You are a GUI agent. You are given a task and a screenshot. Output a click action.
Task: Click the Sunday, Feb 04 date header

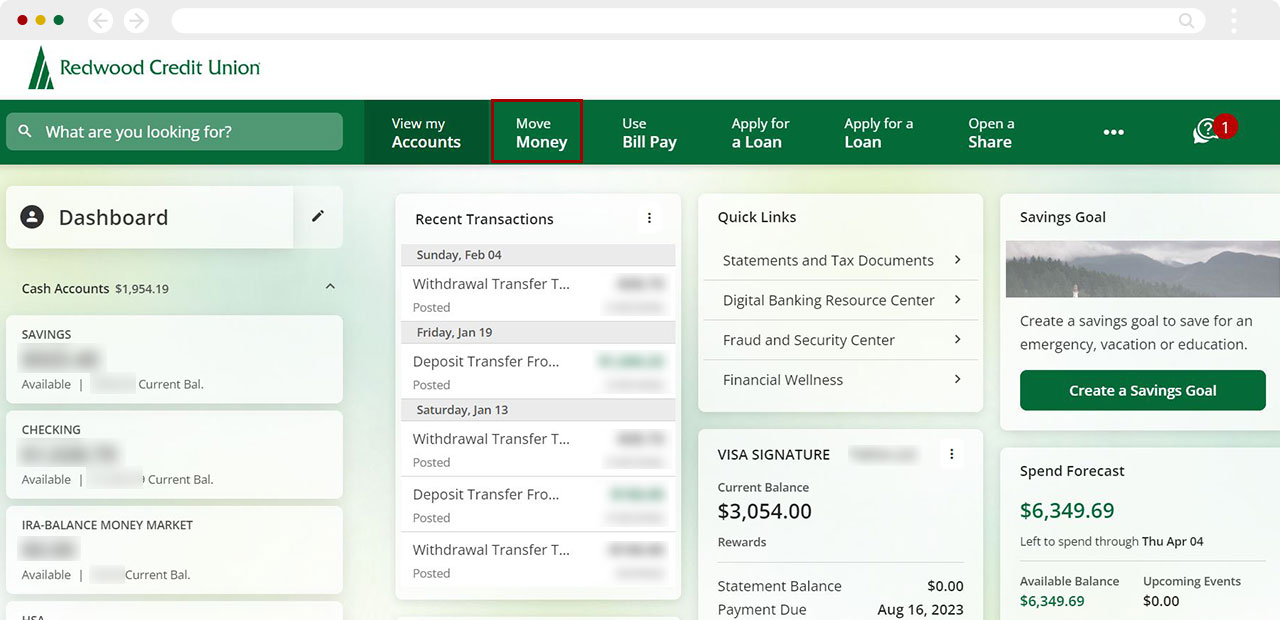click(x=538, y=254)
